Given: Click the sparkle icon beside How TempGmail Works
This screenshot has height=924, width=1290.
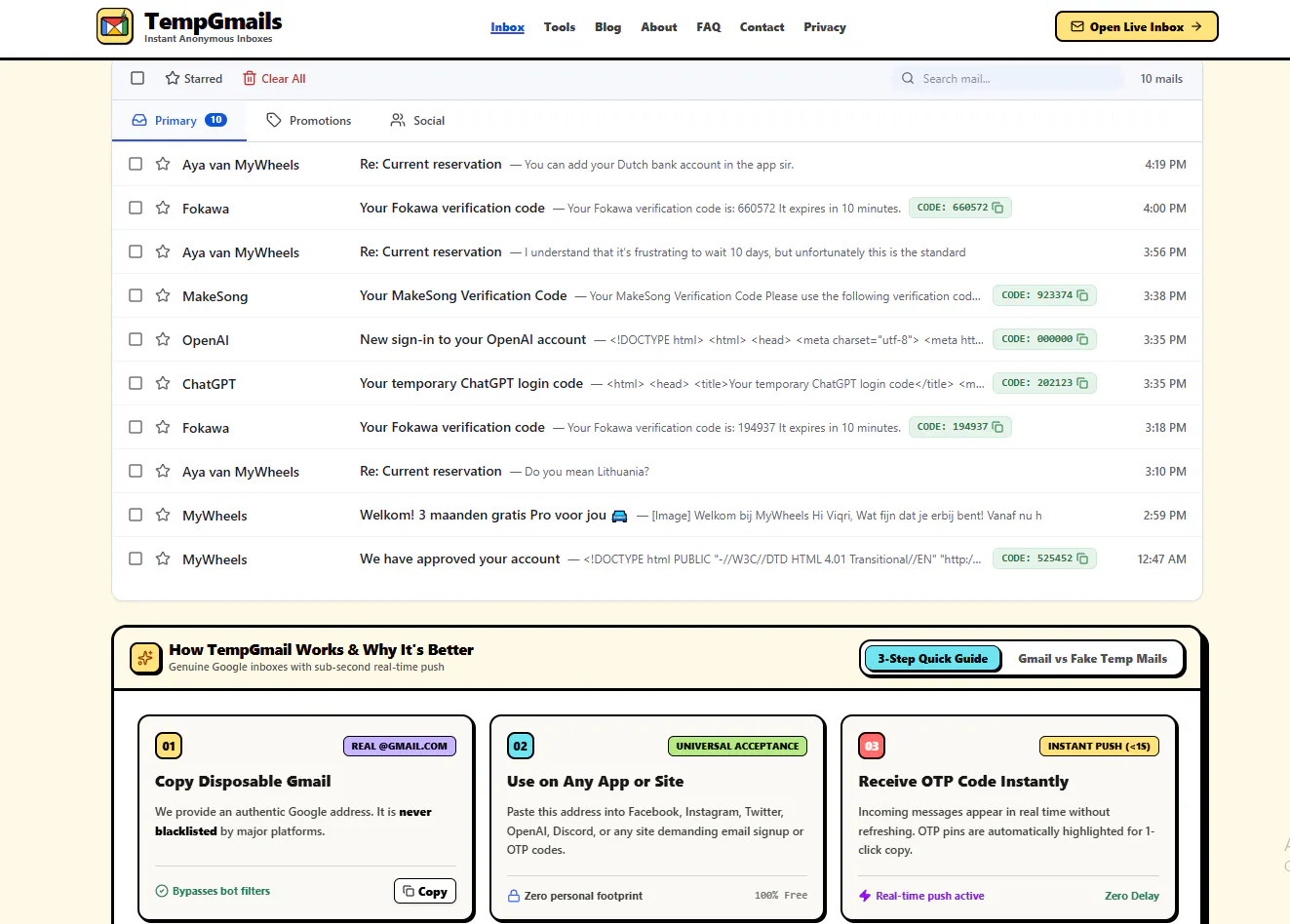Looking at the screenshot, I should tap(145, 658).
